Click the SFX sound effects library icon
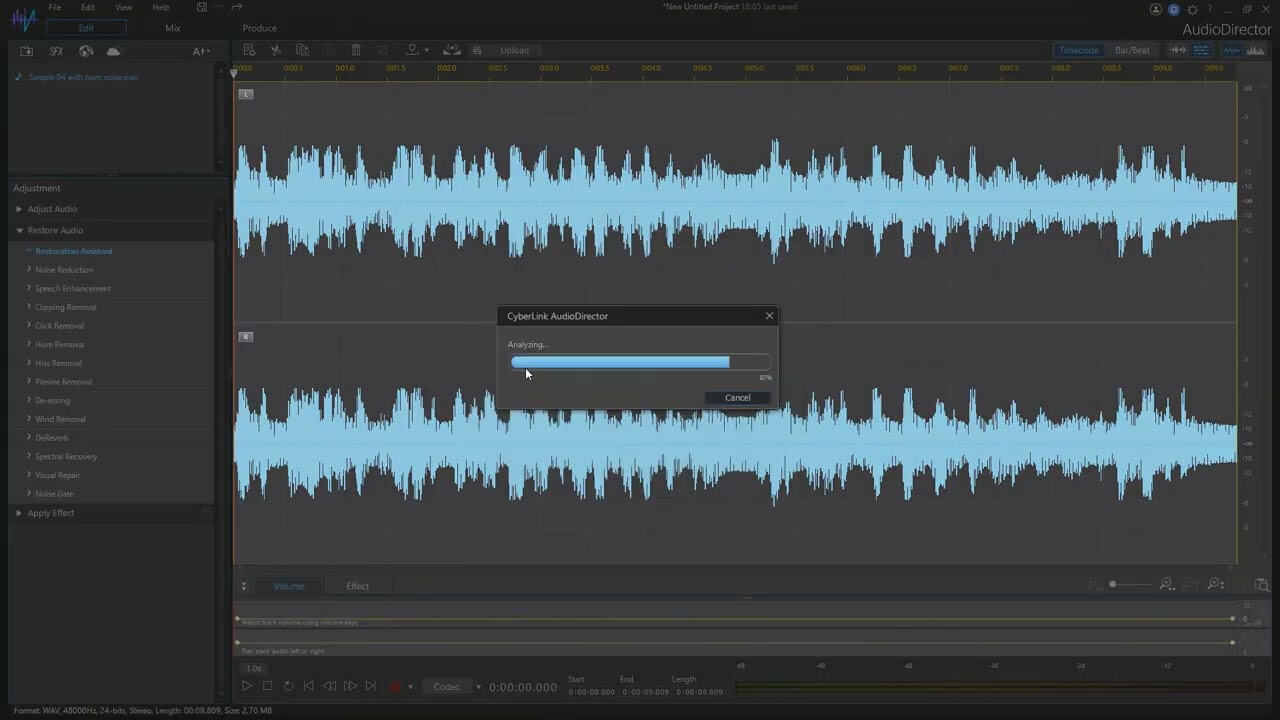1280x720 pixels. click(x=57, y=51)
